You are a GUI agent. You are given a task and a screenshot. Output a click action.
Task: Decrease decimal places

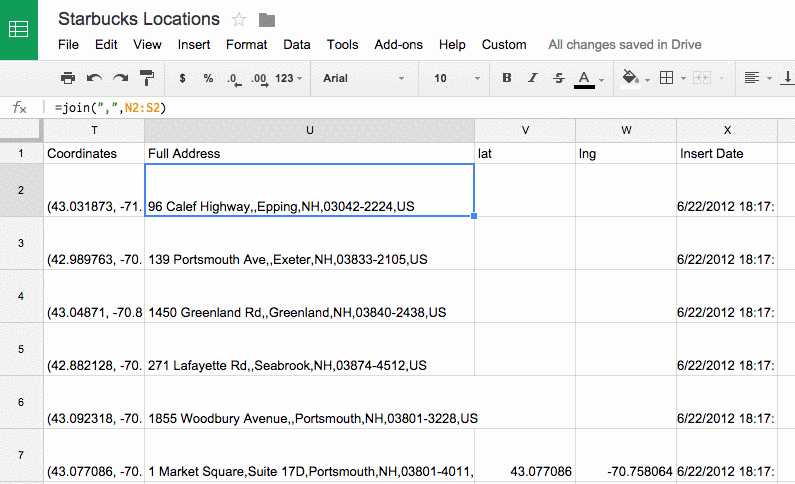click(x=233, y=78)
